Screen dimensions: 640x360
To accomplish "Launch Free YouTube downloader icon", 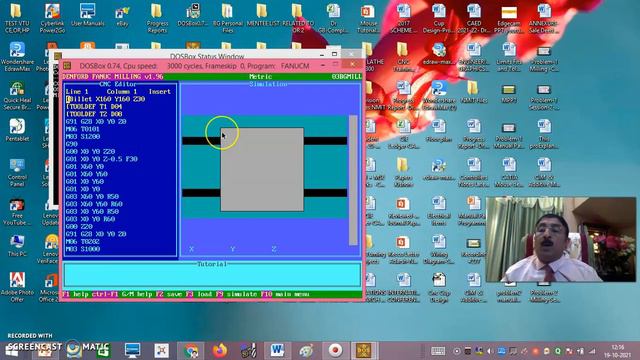I will [x=17, y=211].
